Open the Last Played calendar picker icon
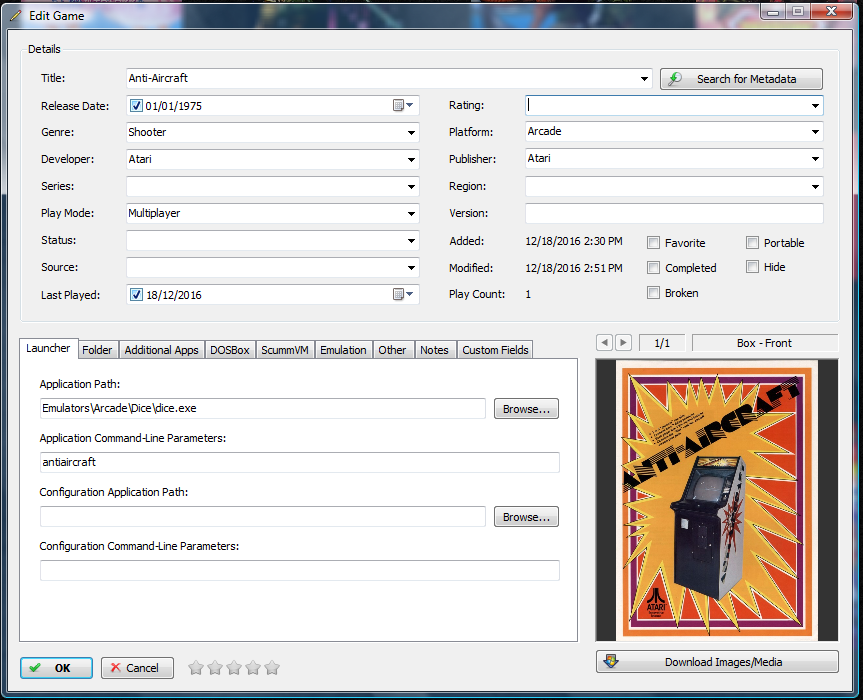 [403, 294]
